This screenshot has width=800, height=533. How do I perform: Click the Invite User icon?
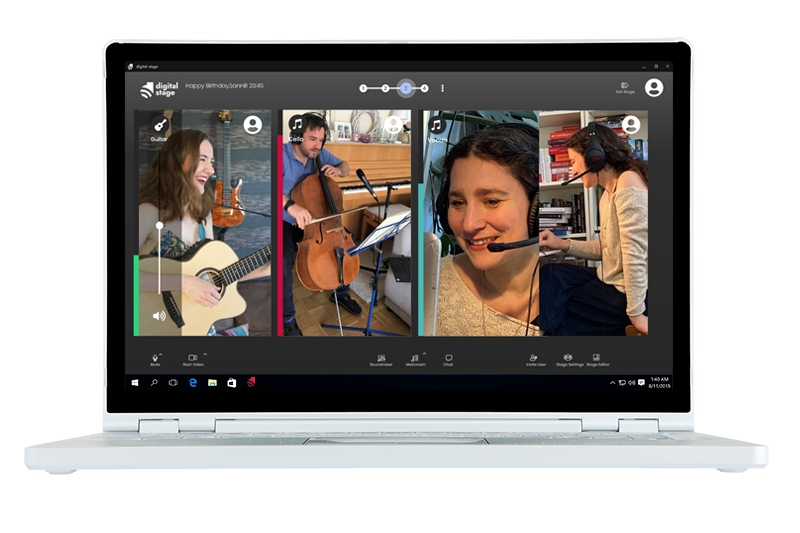(x=535, y=358)
